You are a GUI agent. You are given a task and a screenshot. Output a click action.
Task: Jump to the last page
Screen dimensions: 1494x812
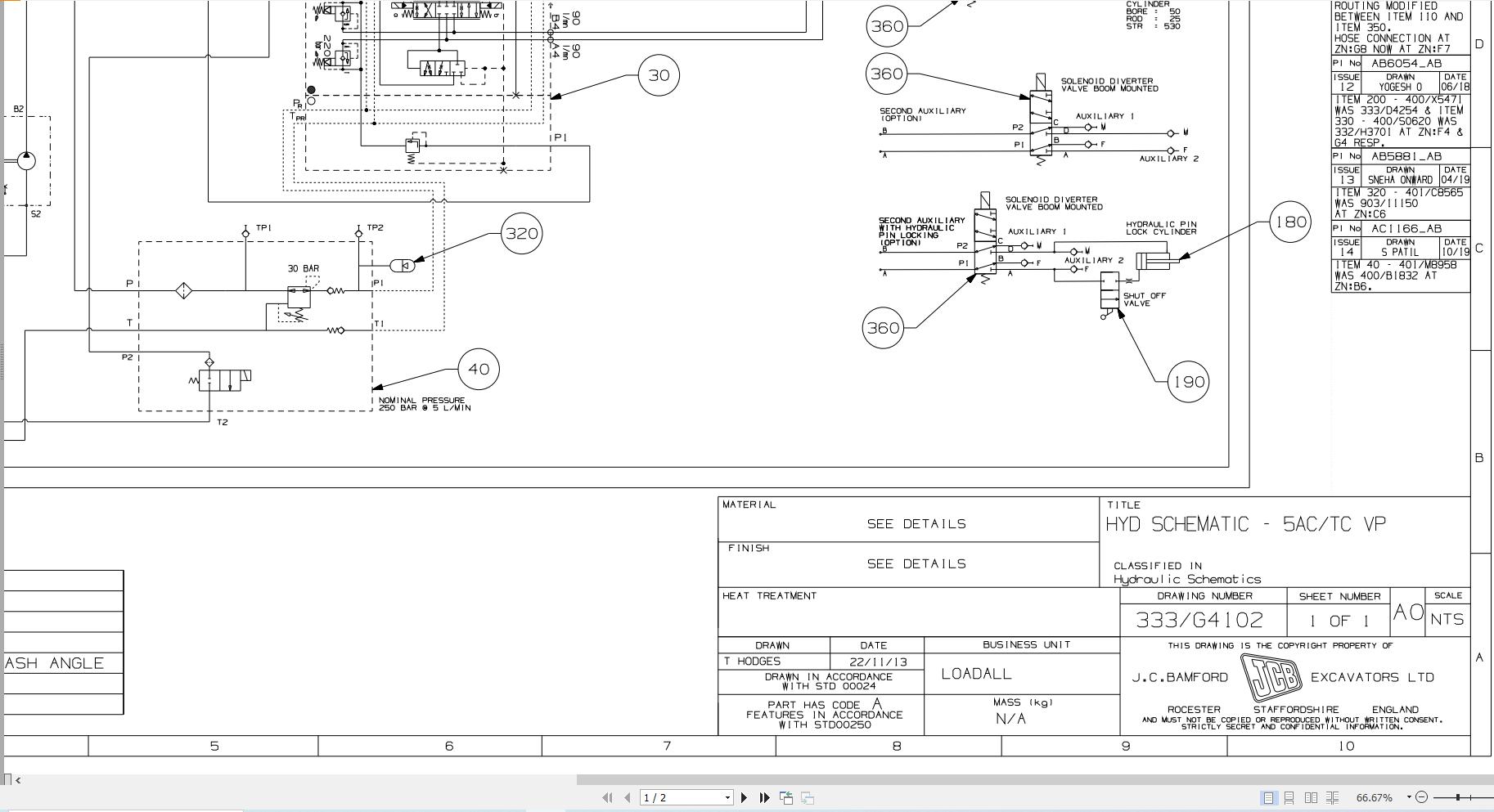(x=764, y=797)
